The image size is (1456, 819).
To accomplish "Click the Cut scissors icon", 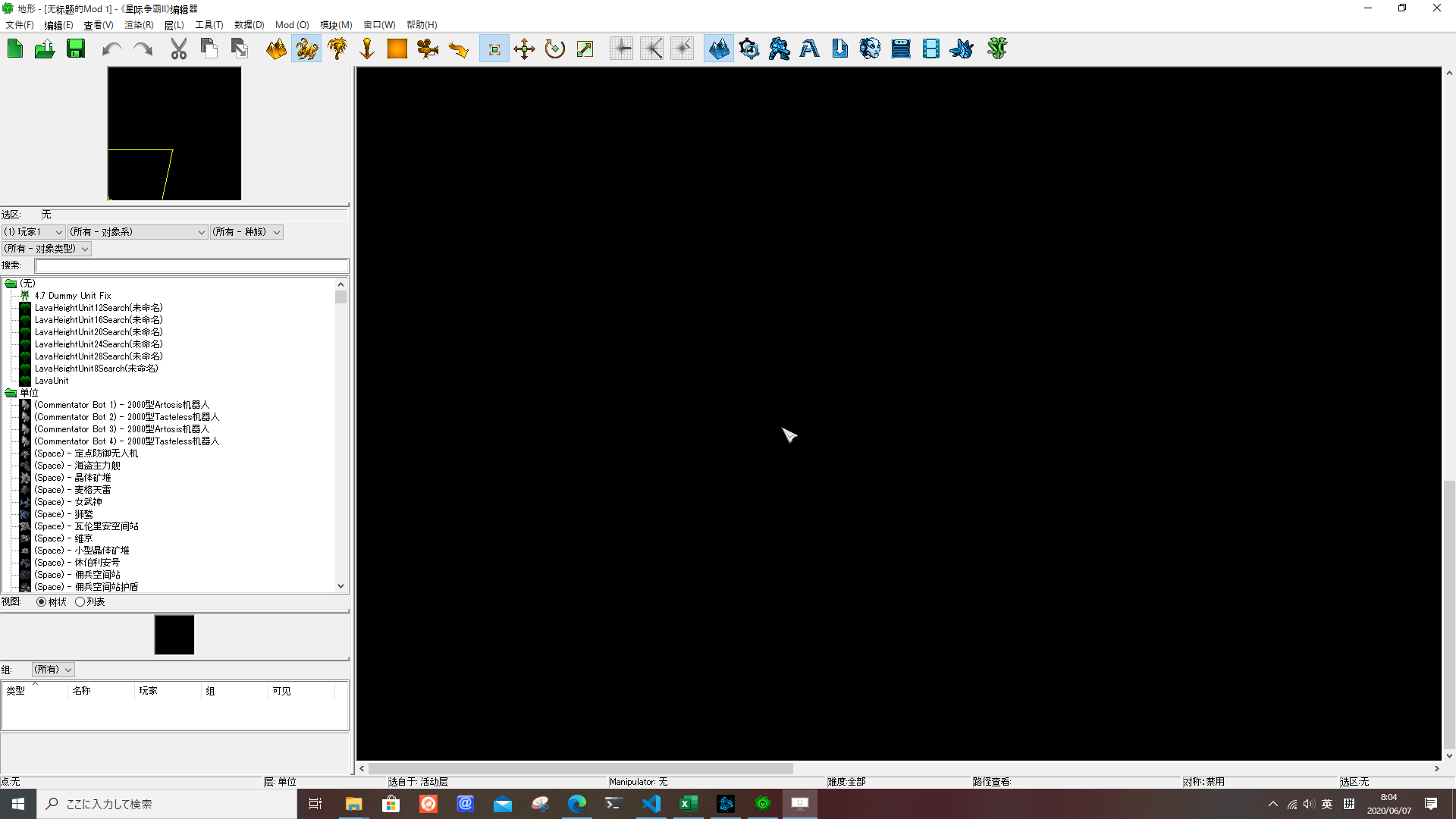I will point(178,49).
